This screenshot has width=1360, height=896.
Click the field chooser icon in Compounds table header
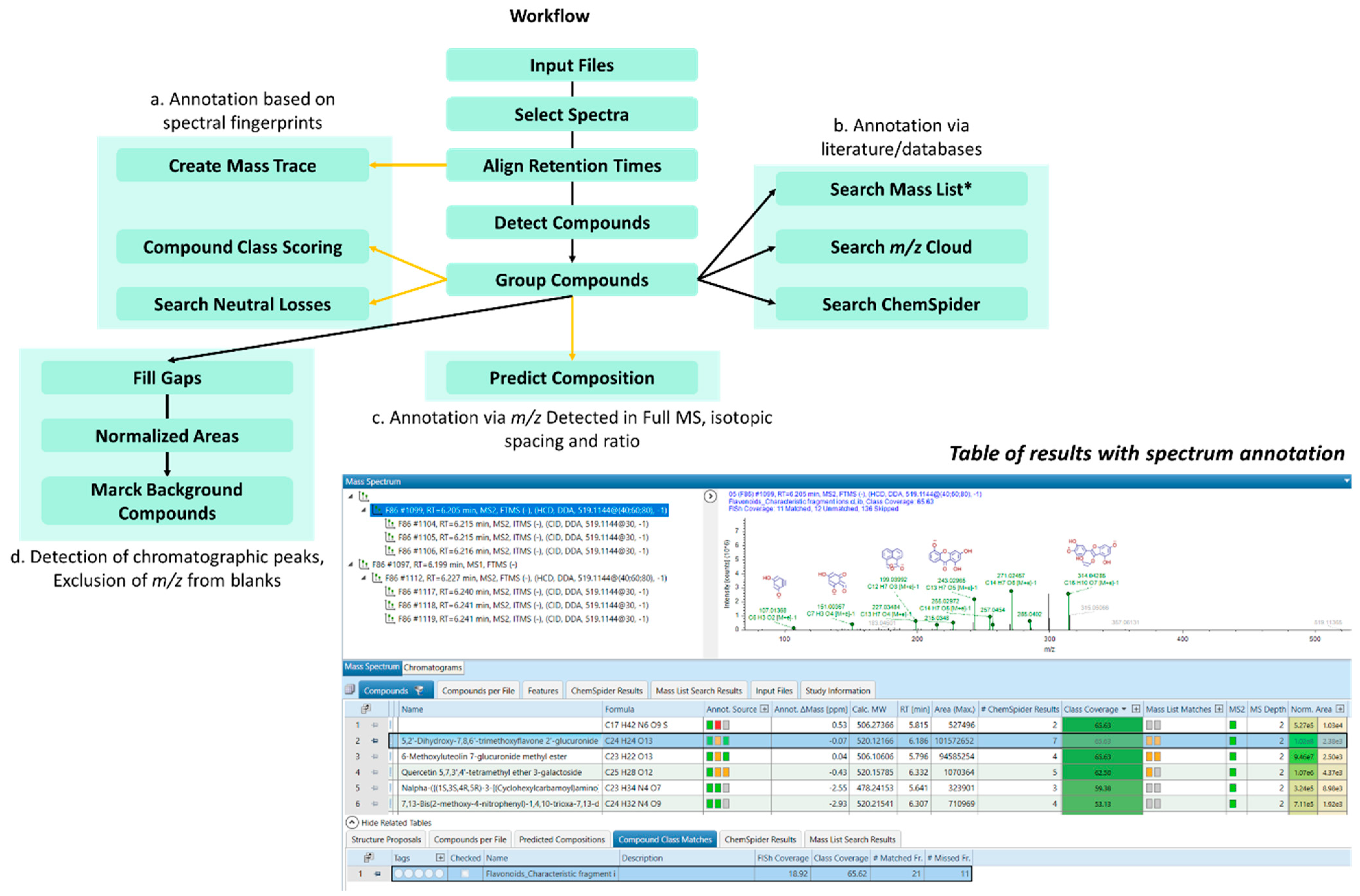[365, 709]
